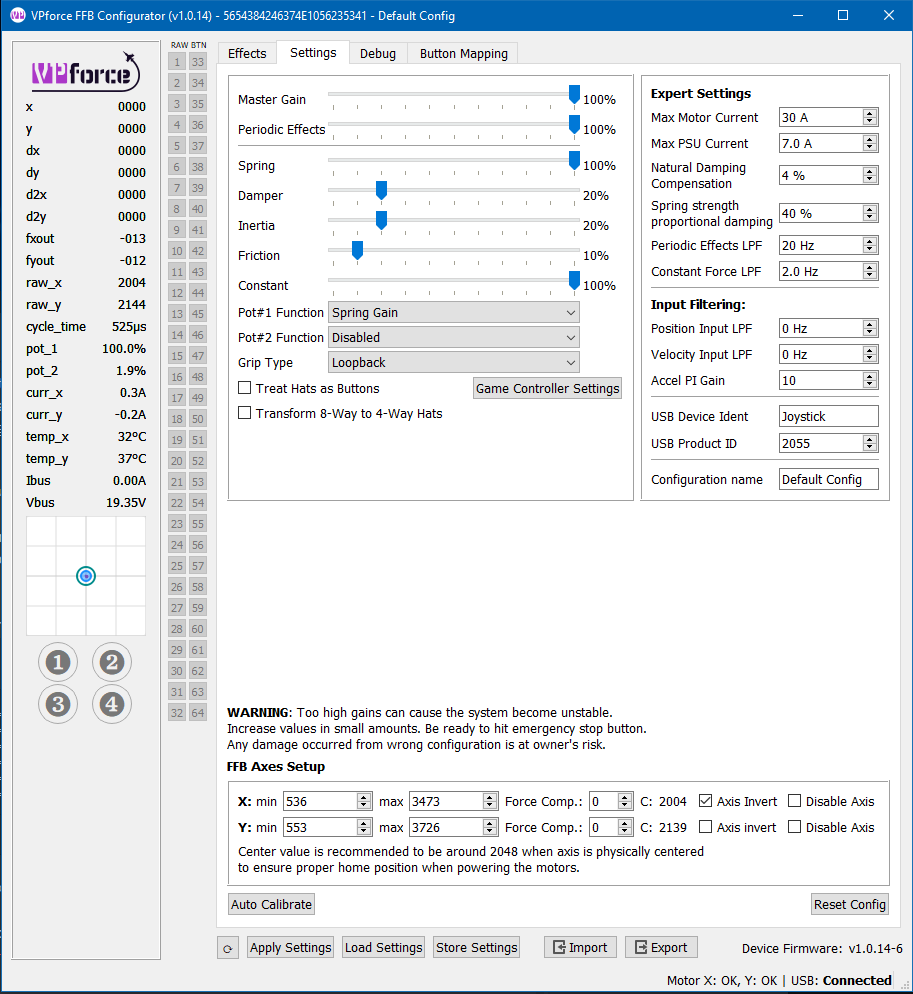The height and width of the screenshot is (994, 913).
Task: Click raw button indicator 25
Action: point(177,565)
